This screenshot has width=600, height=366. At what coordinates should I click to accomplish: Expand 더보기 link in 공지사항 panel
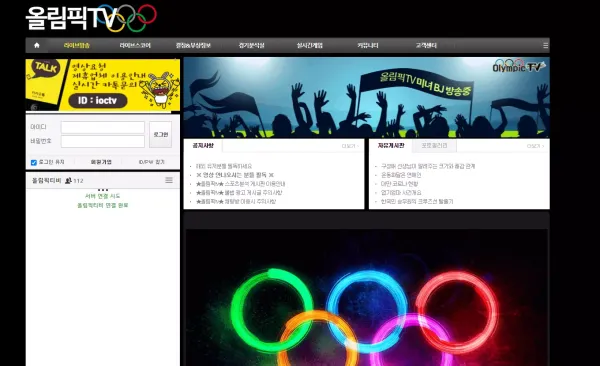pos(350,146)
